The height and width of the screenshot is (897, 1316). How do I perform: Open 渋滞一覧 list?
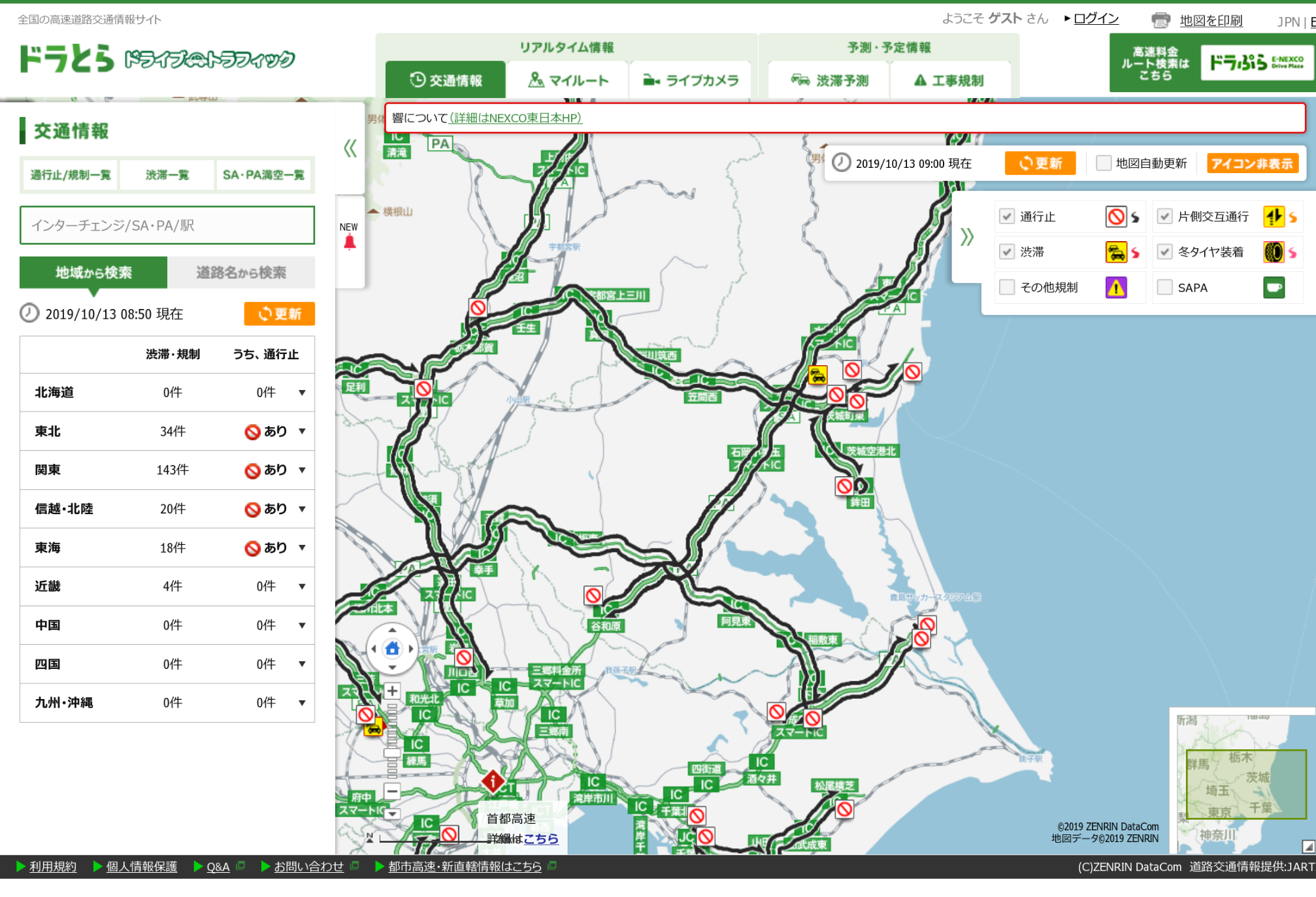pos(167,175)
